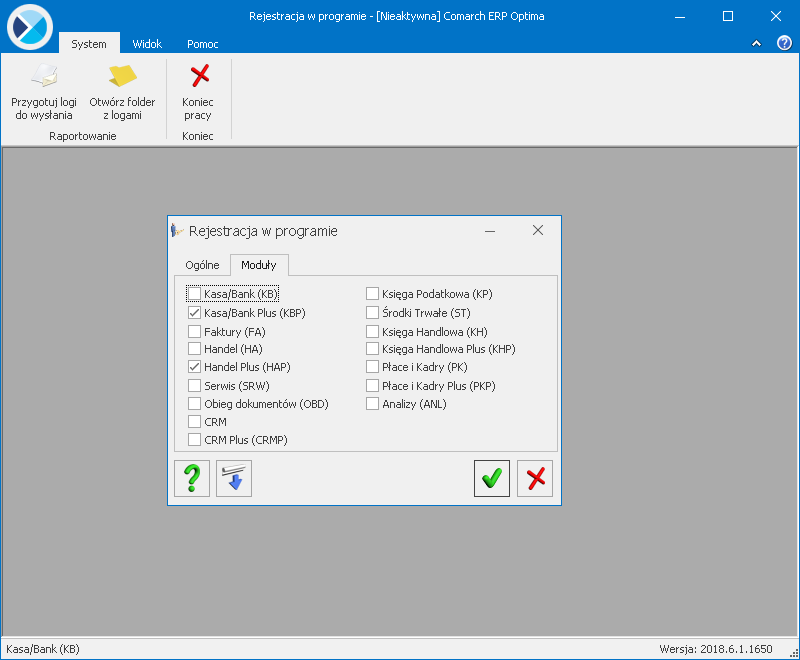Uncheck Handel Plus (HAP) module
The height and width of the screenshot is (660, 800).
pyautogui.click(x=194, y=367)
